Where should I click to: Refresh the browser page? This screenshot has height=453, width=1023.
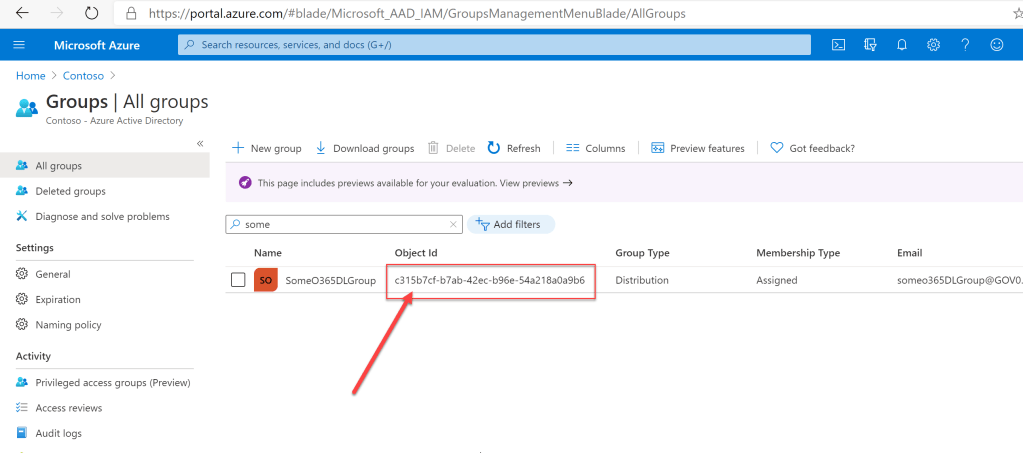(91, 14)
